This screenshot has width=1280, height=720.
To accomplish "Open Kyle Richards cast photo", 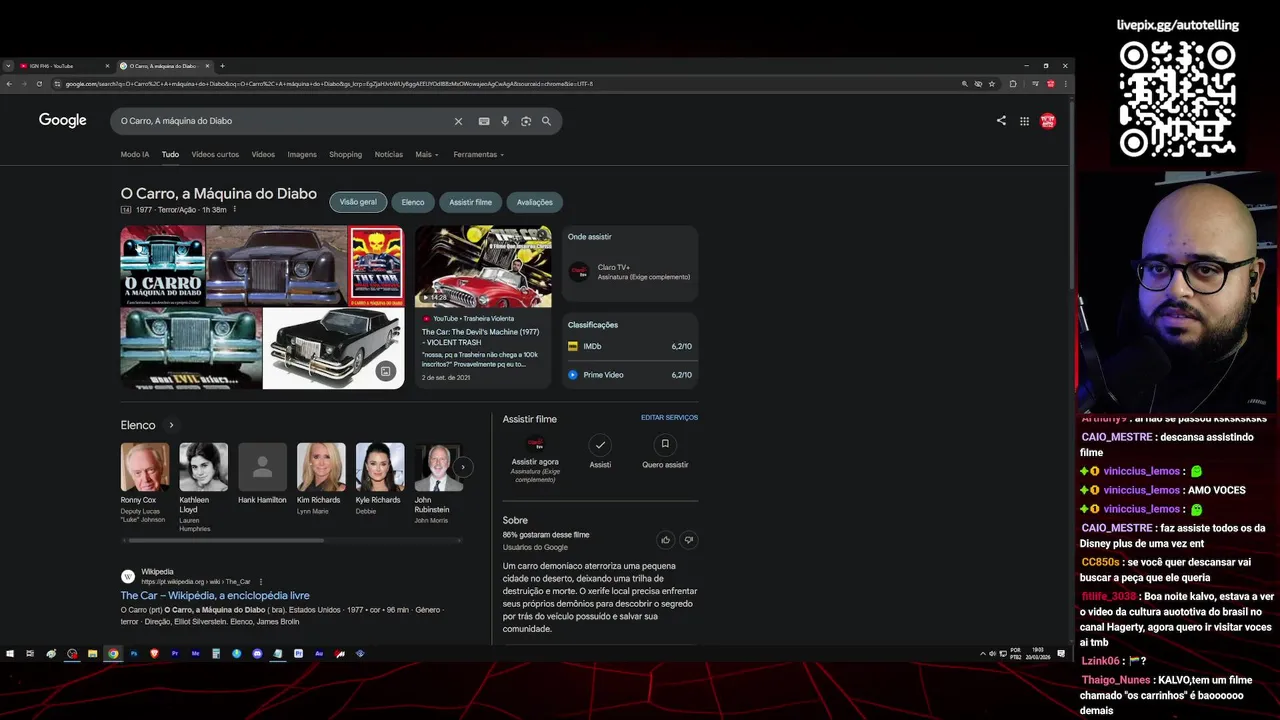I will tap(380, 467).
